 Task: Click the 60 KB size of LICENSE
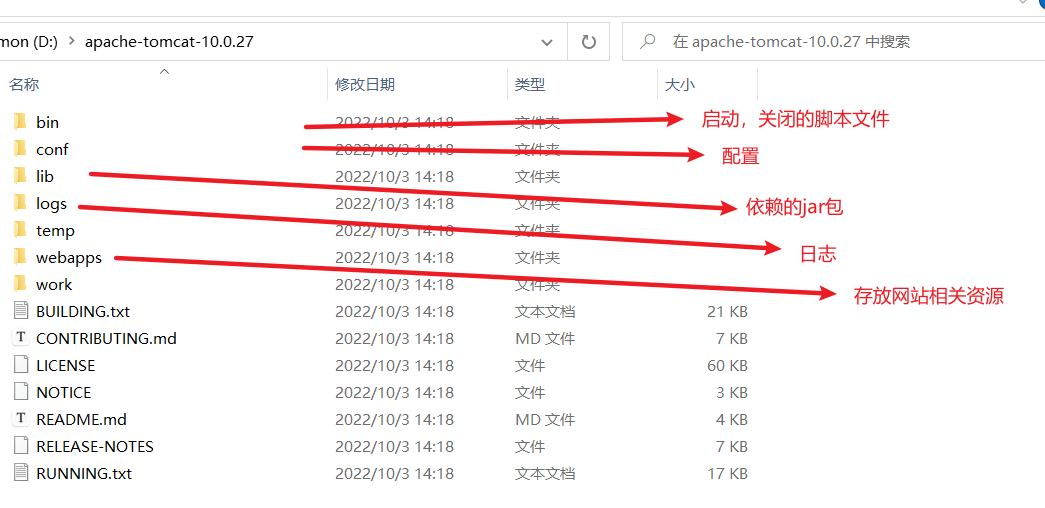click(x=727, y=365)
